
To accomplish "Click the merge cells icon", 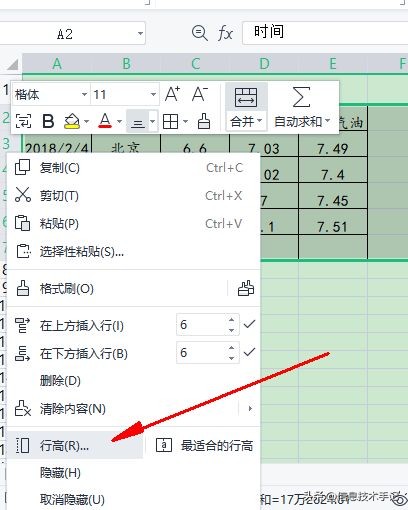I will [246, 97].
